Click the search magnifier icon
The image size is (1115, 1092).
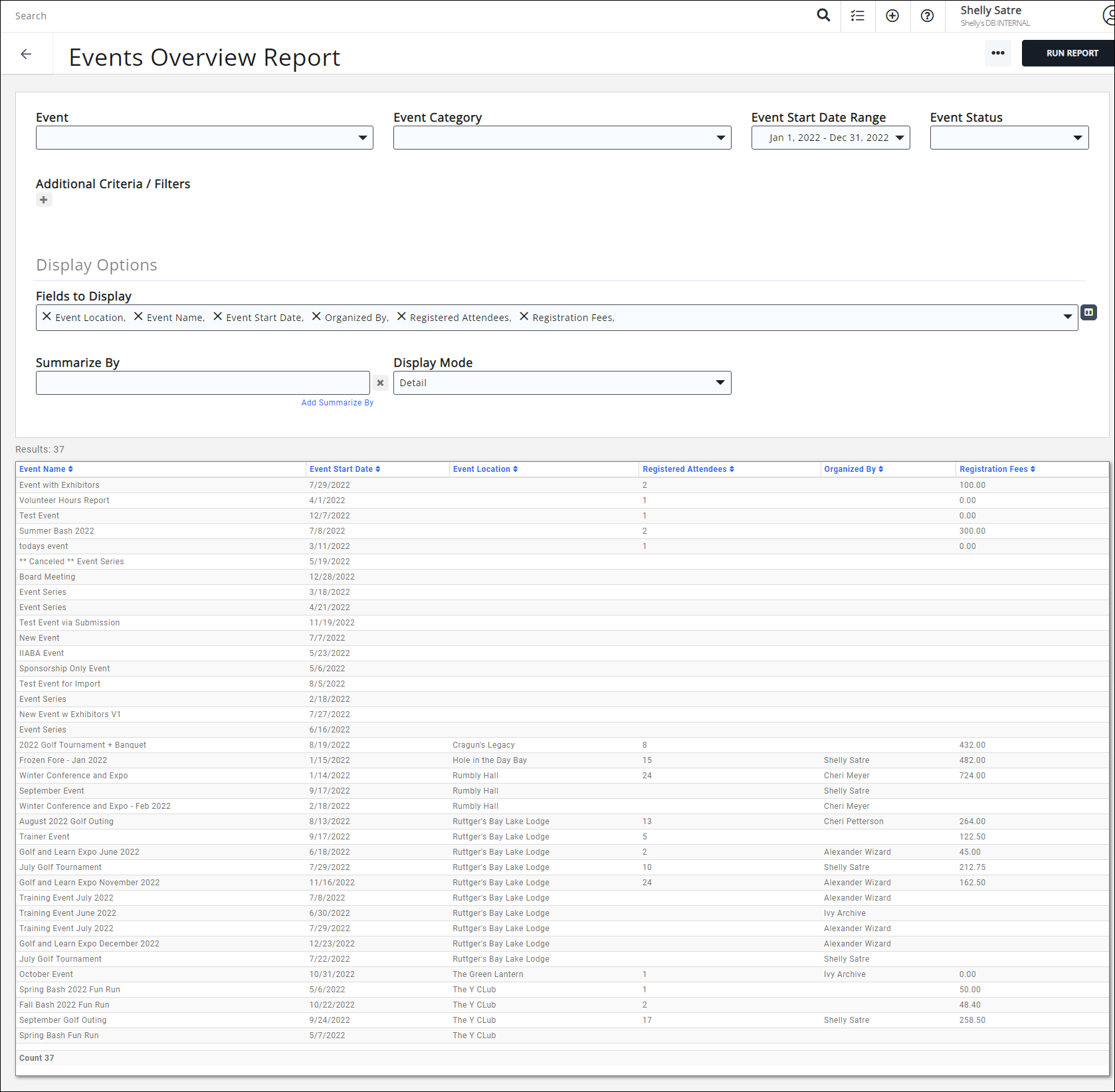click(x=823, y=15)
